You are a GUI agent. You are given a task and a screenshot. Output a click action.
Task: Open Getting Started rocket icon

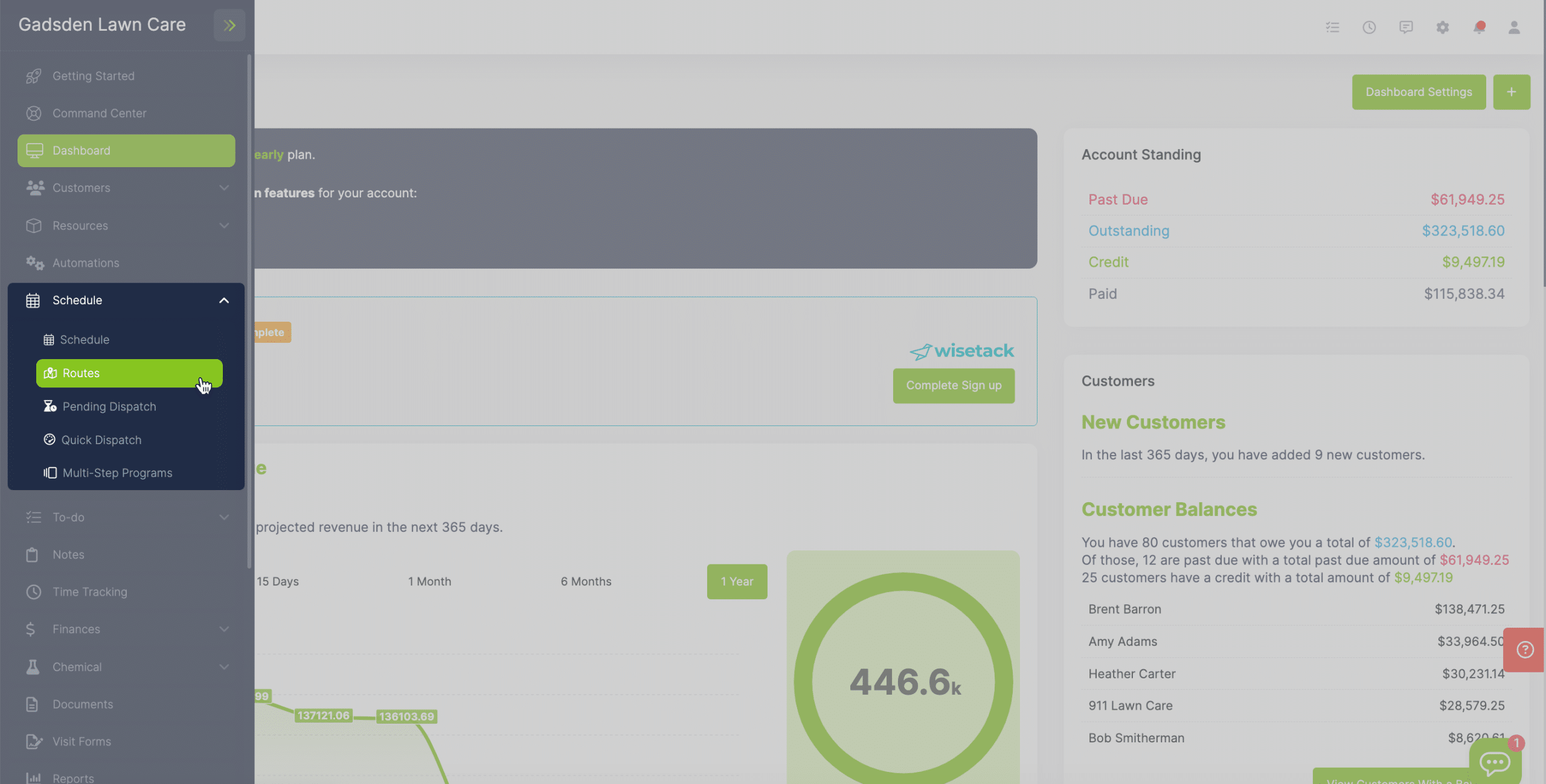point(34,76)
